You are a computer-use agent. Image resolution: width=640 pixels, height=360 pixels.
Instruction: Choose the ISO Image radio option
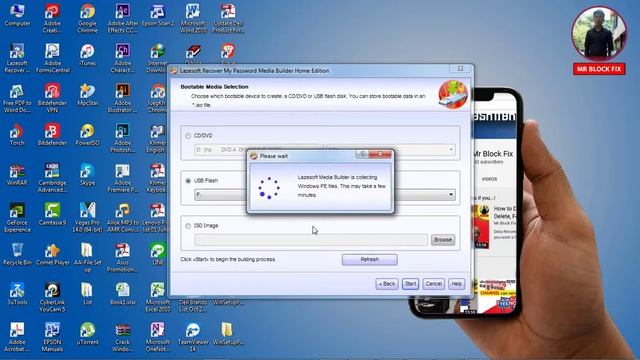188,226
